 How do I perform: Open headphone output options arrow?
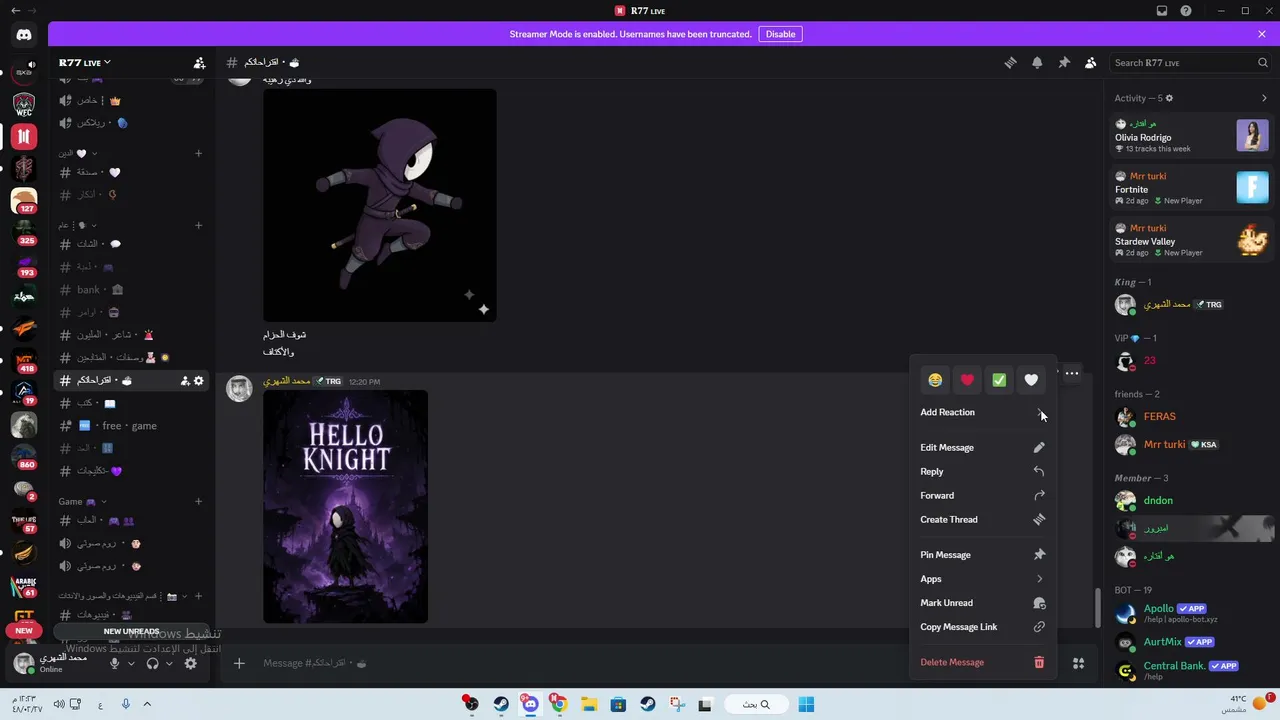[168, 663]
